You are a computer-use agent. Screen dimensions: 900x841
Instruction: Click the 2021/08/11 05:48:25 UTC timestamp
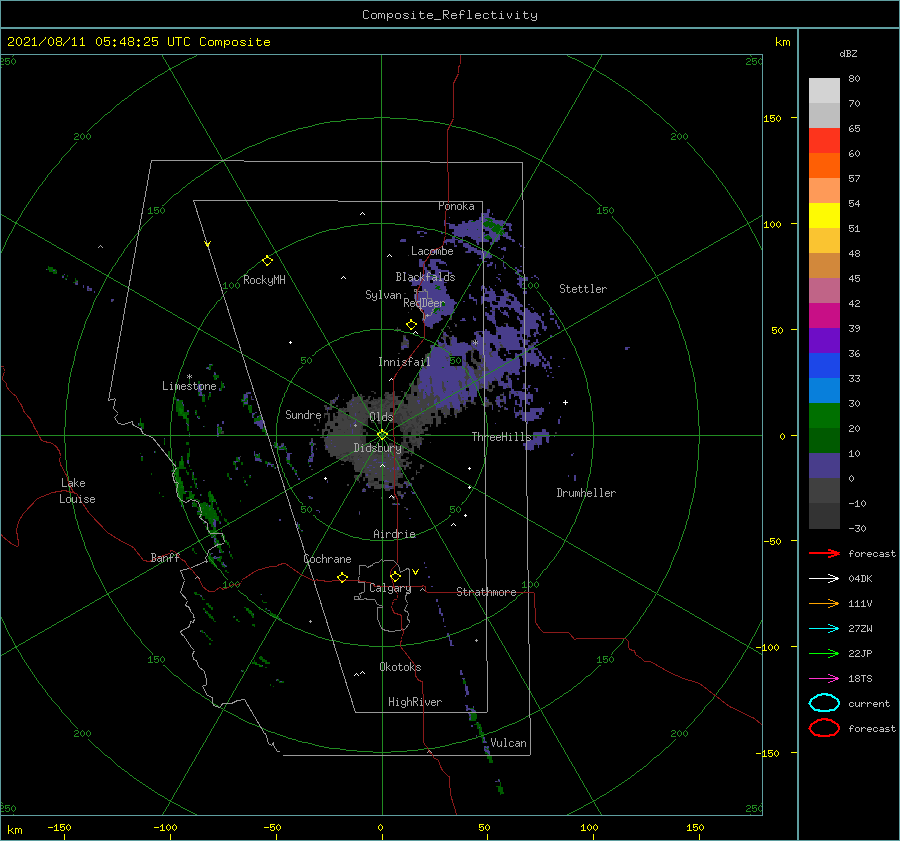138,42
